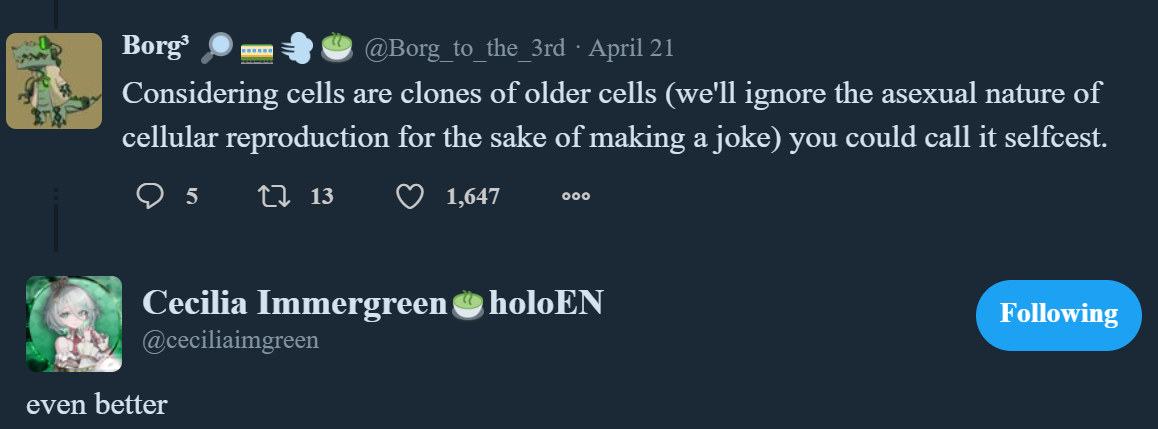
Task: Open the more options menu on Borg's tweet
Action: tap(576, 197)
